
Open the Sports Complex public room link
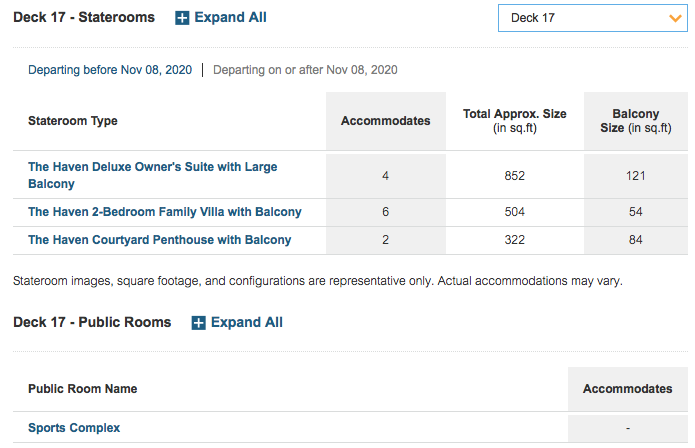(74, 428)
